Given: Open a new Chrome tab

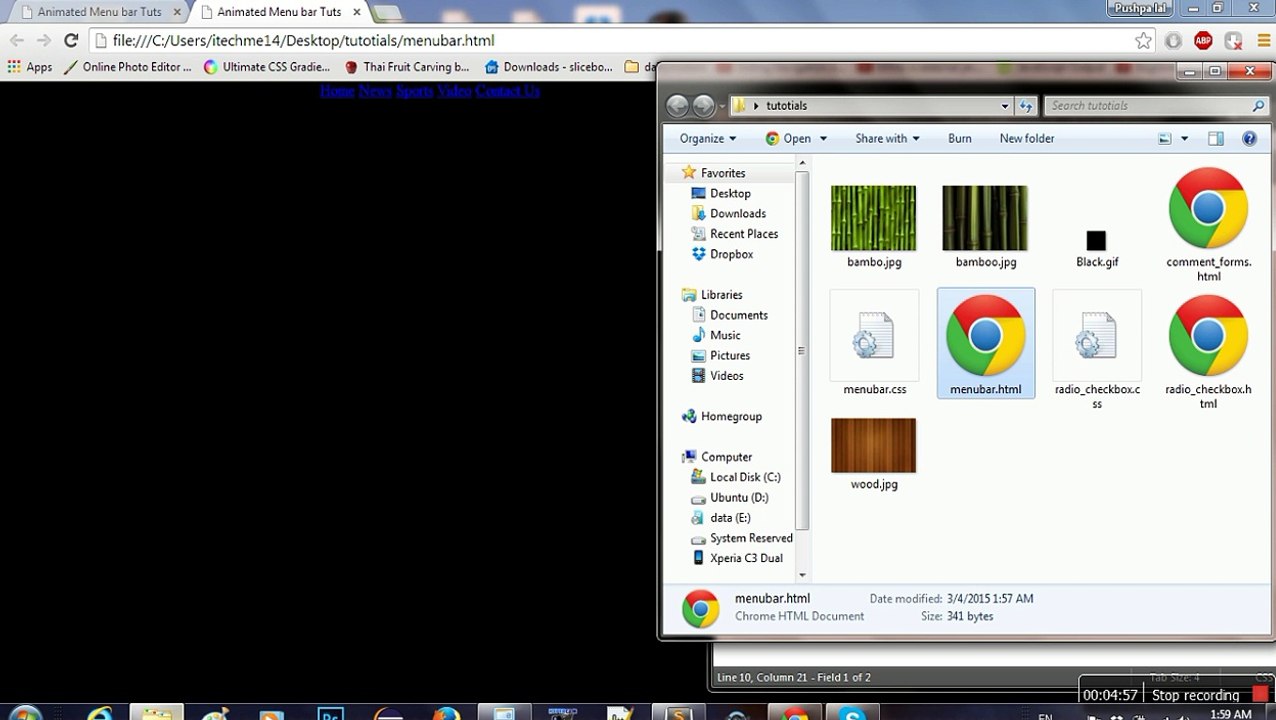Looking at the screenshot, I should [387, 13].
